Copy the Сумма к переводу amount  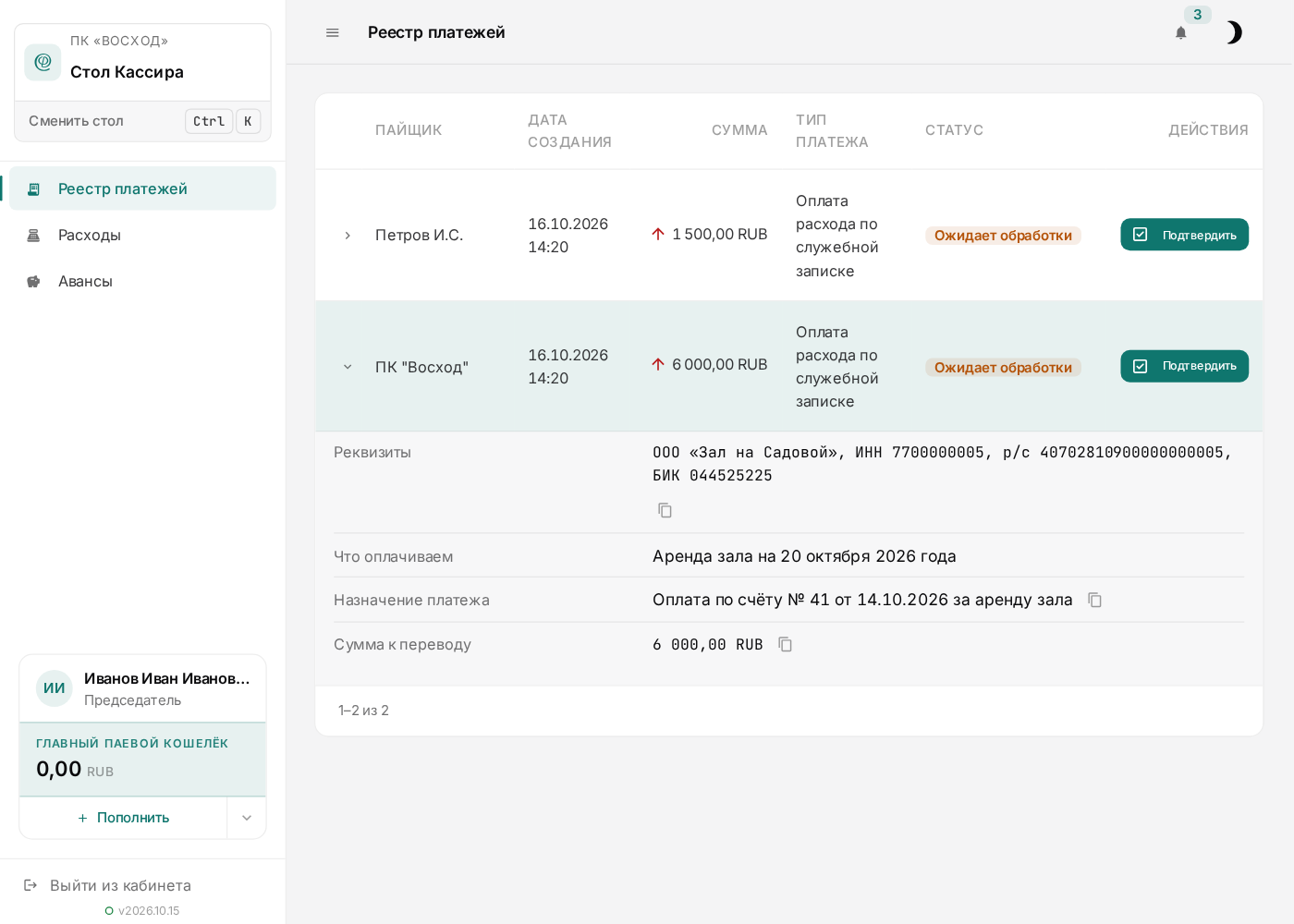785,644
